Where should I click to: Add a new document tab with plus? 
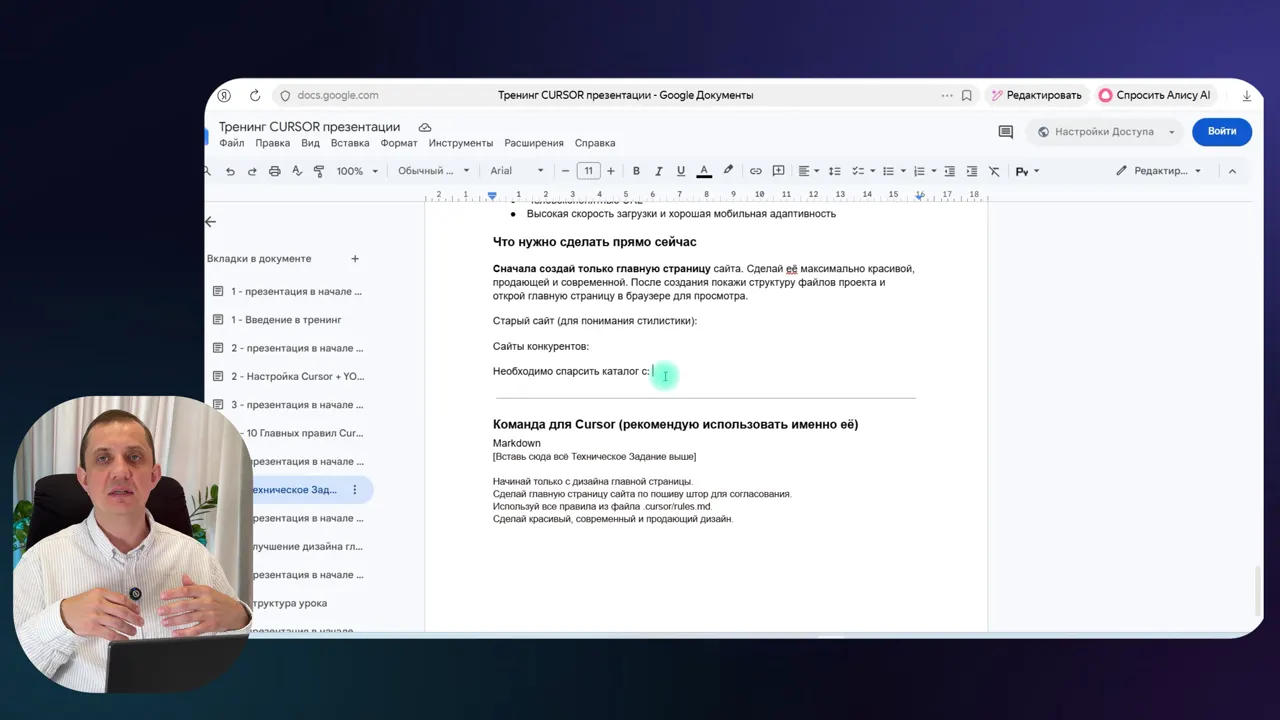[355, 259]
